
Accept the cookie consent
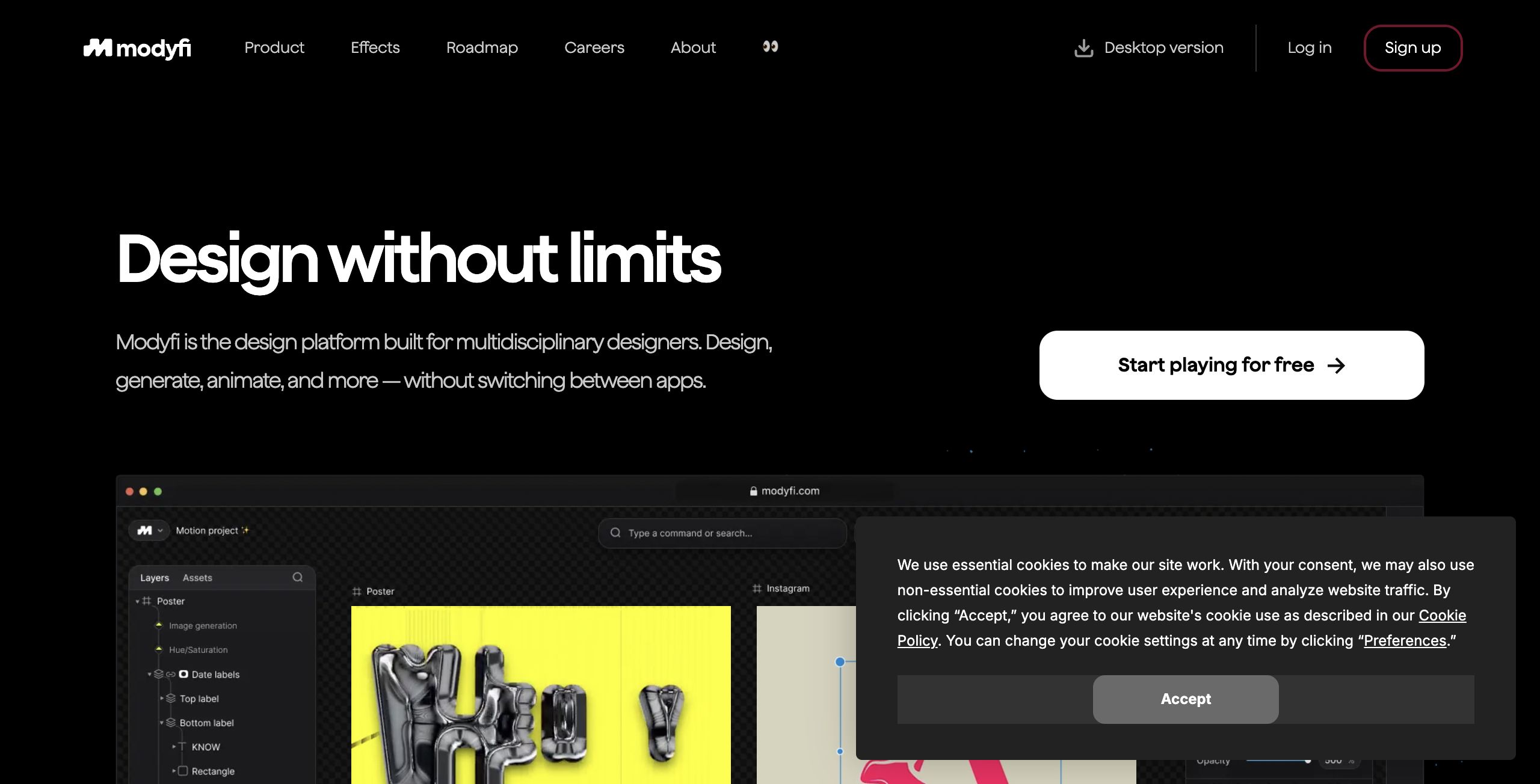(x=1186, y=699)
